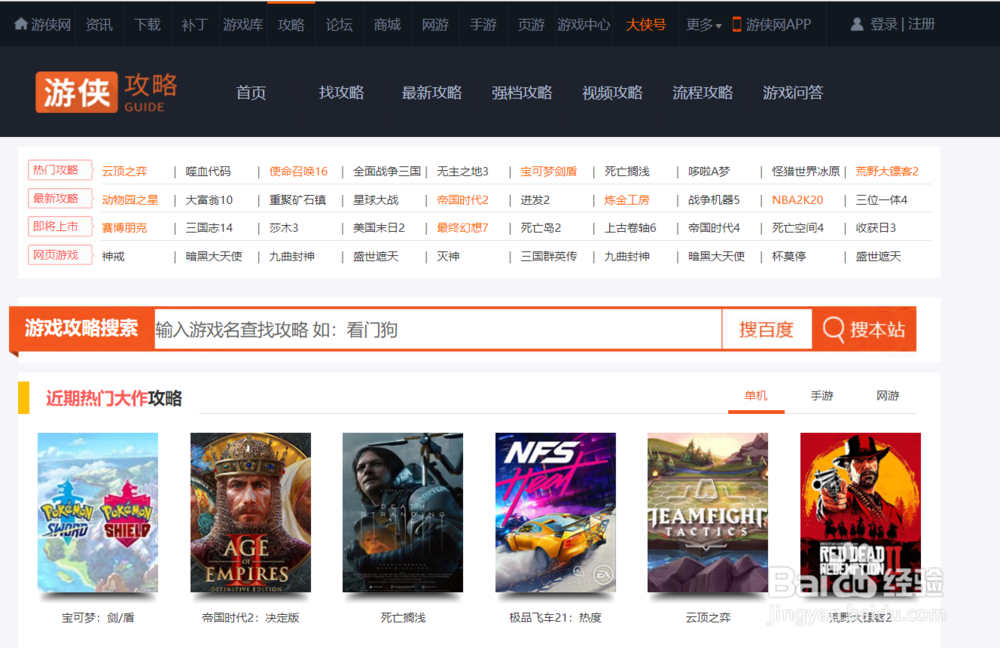Screen dimensions: 1000x648
Task: Click the 游侠攻略 GUIDE logo
Action: click(x=107, y=92)
